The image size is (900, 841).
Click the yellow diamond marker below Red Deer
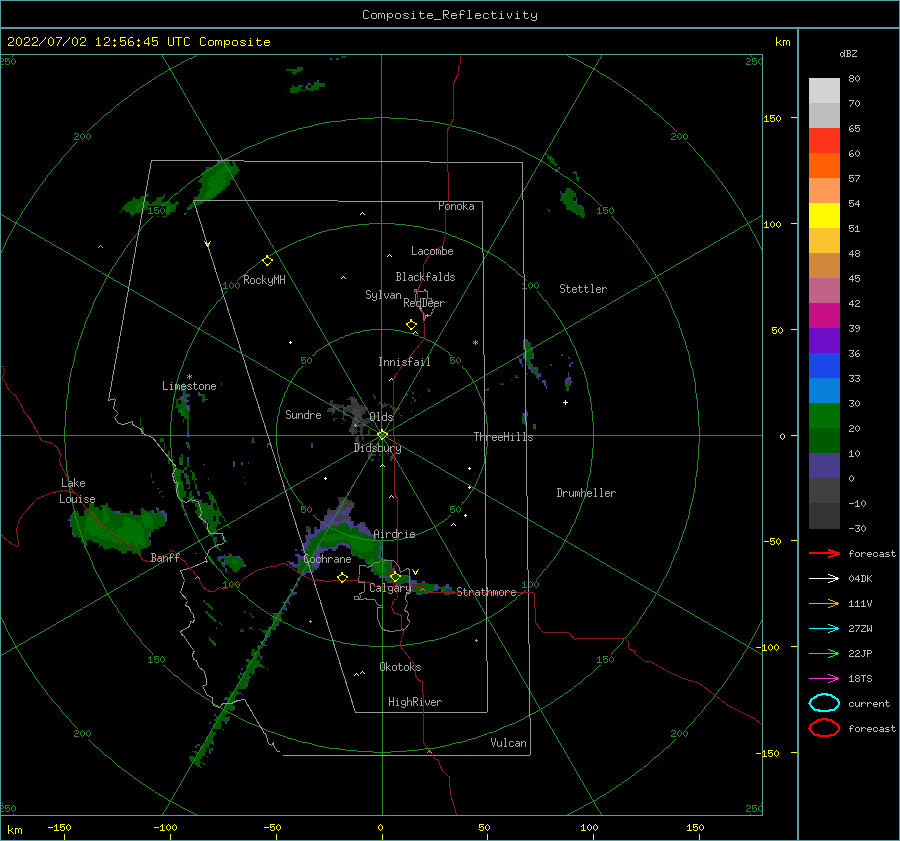click(411, 325)
